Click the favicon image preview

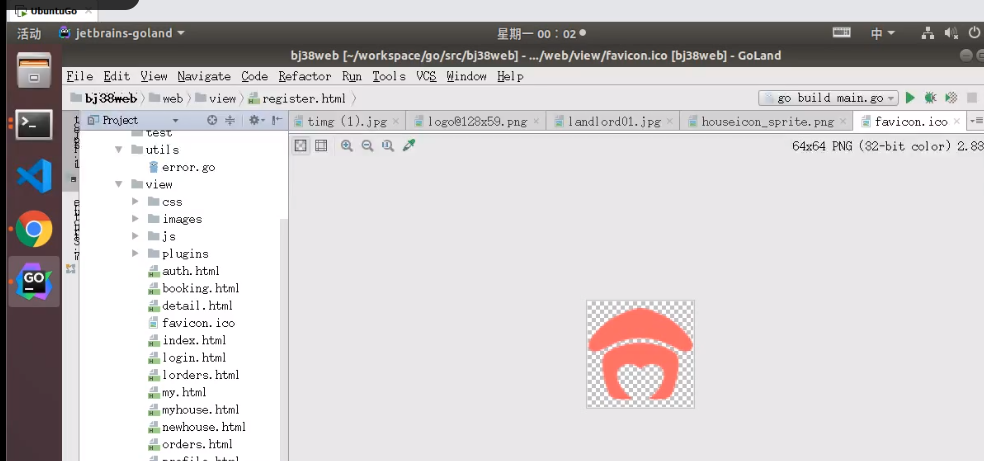pos(640,354)
